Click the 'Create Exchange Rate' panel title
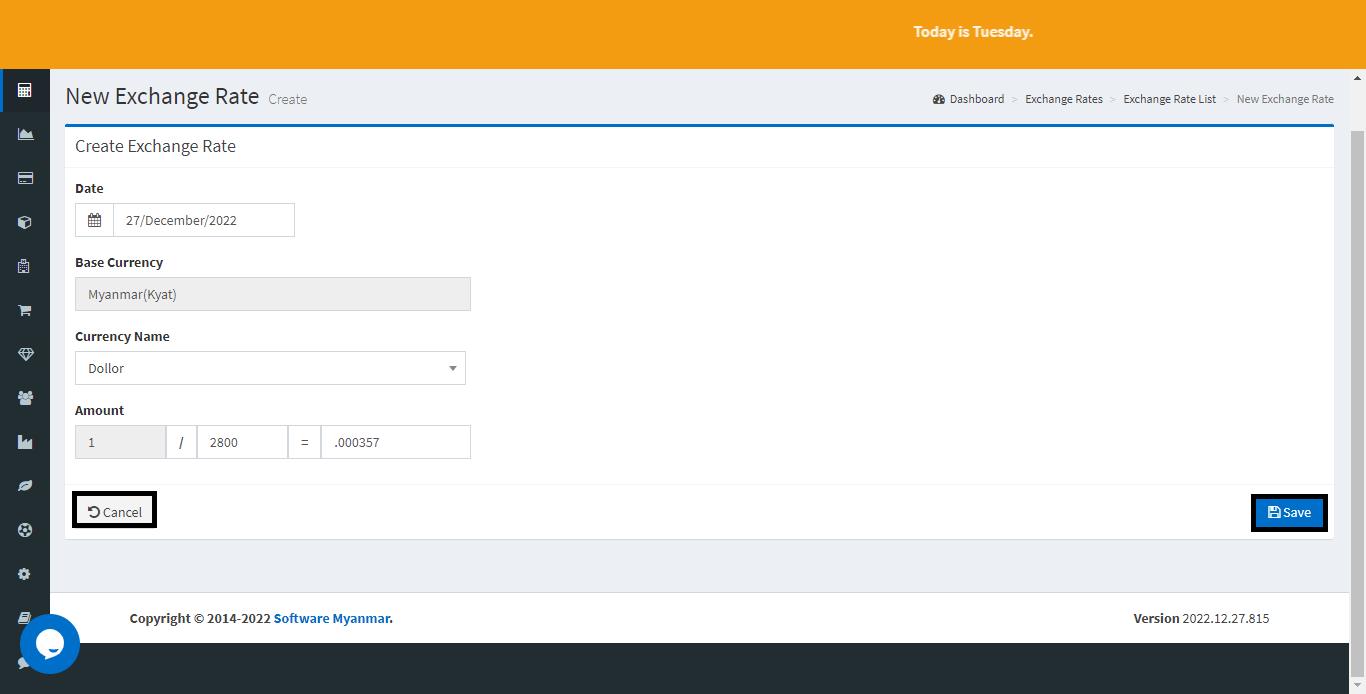The height and width of the screenshot is (694, 1366). point(155,146)
